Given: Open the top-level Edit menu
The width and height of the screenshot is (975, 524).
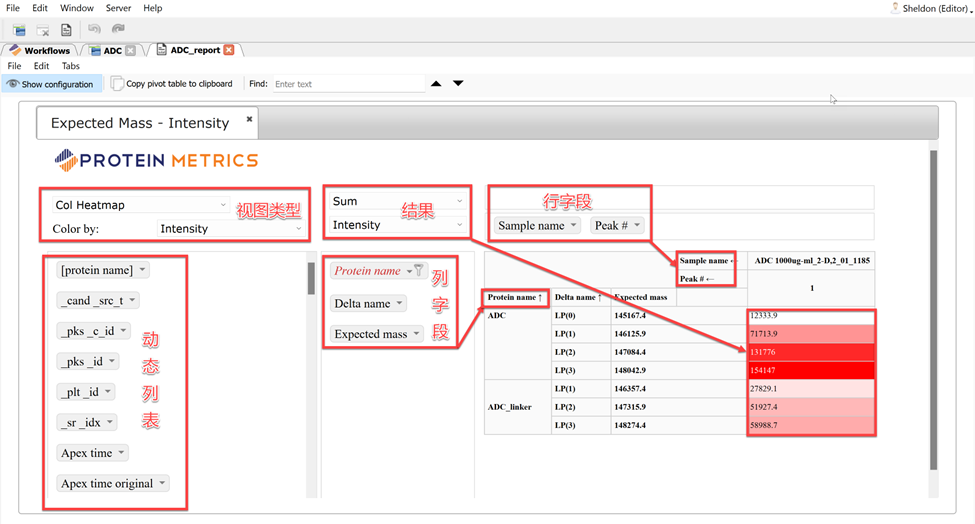Looking at the screenshot, I should (40, 8).
